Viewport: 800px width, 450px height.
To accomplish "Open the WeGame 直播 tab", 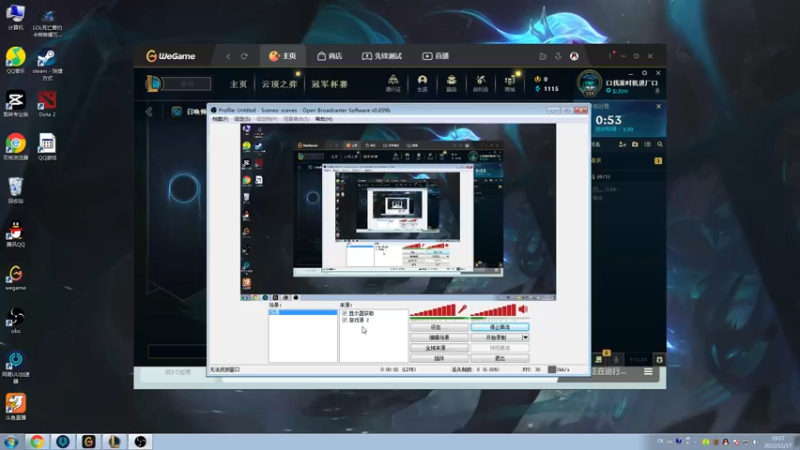I will [435, 56].
